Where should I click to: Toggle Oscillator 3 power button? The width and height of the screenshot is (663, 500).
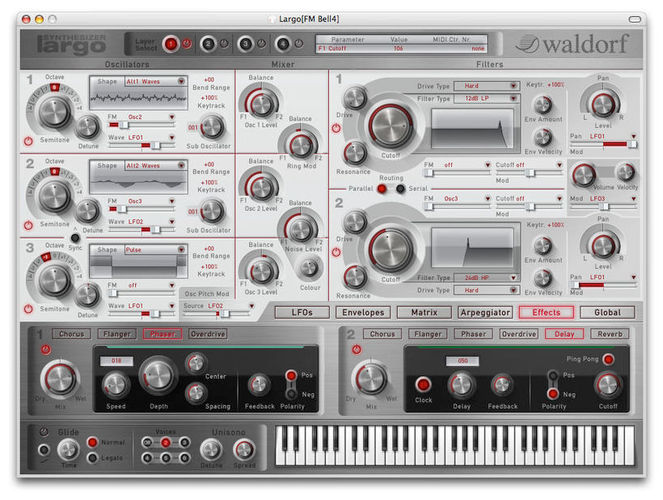(28, 309)
